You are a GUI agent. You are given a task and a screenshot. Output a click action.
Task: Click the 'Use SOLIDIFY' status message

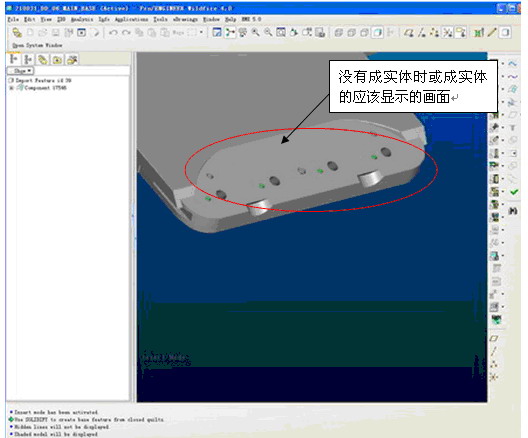click(89, 419)
